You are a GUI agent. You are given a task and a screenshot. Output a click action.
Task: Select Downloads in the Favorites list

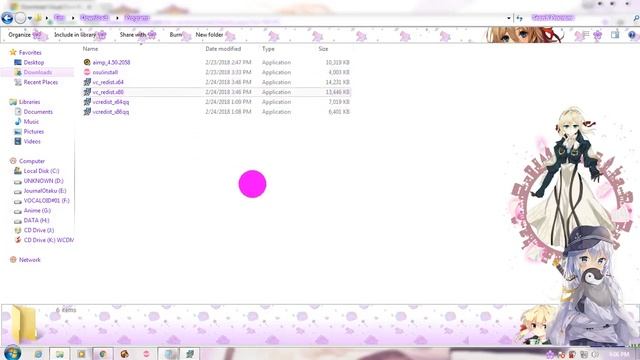click(38, 72)
